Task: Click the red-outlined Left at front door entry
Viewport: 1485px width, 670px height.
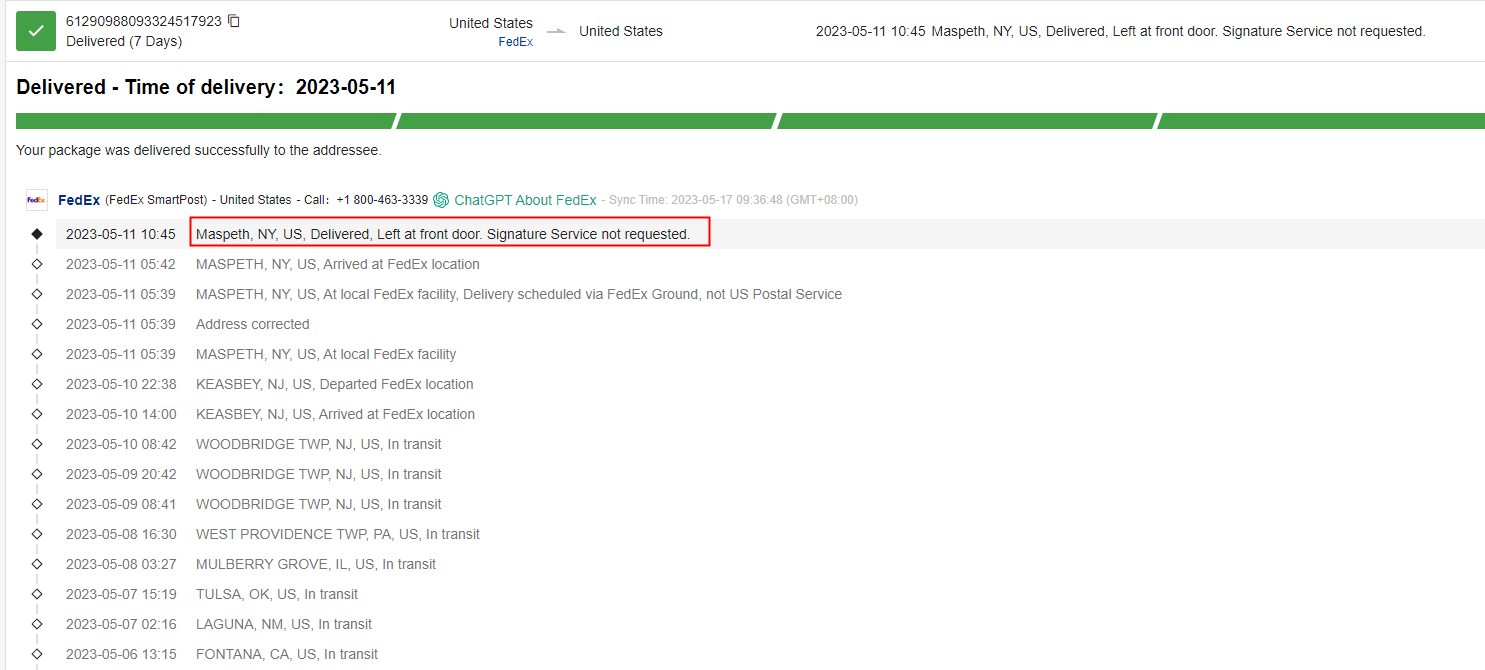Action: (449, 234)
